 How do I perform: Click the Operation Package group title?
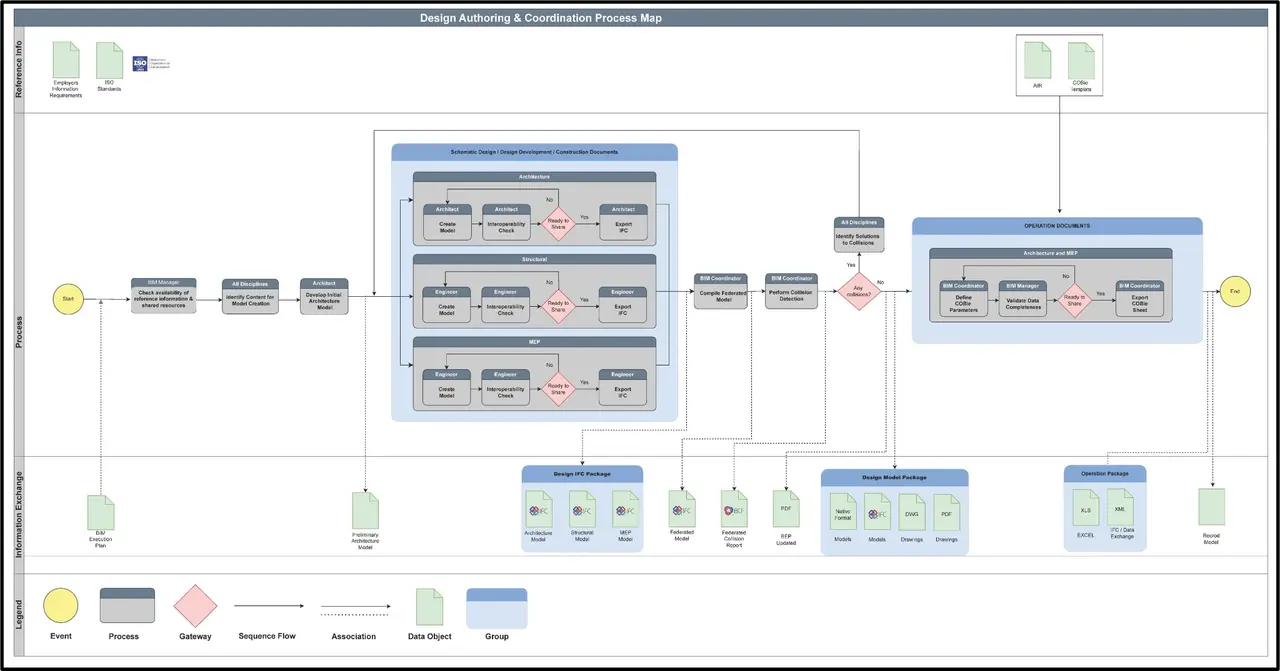[1104, 472]
